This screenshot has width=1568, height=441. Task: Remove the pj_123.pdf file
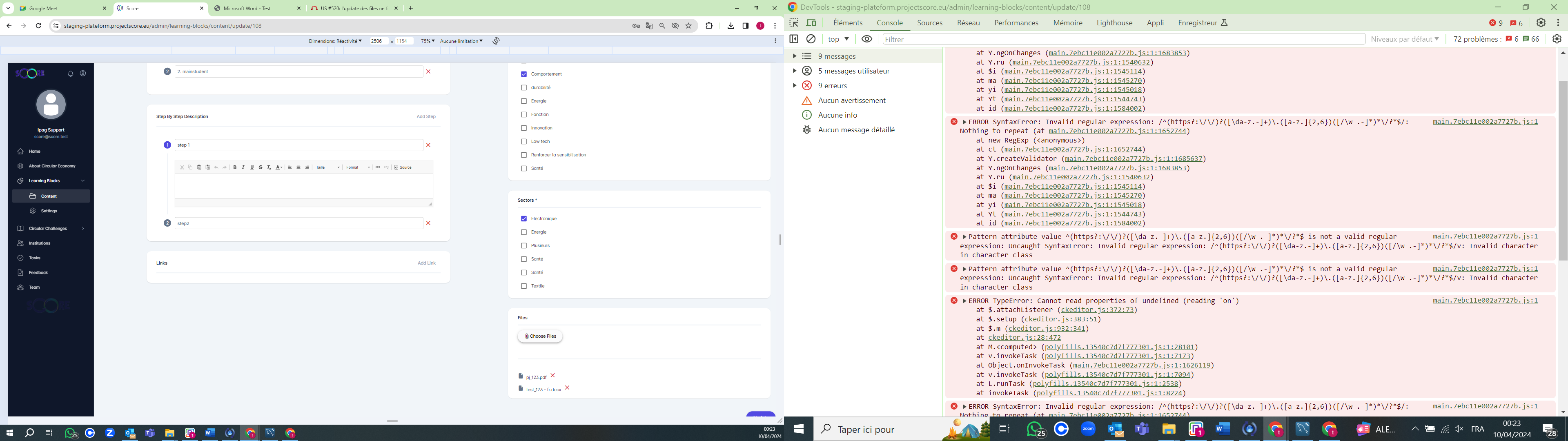click(553, 376)
